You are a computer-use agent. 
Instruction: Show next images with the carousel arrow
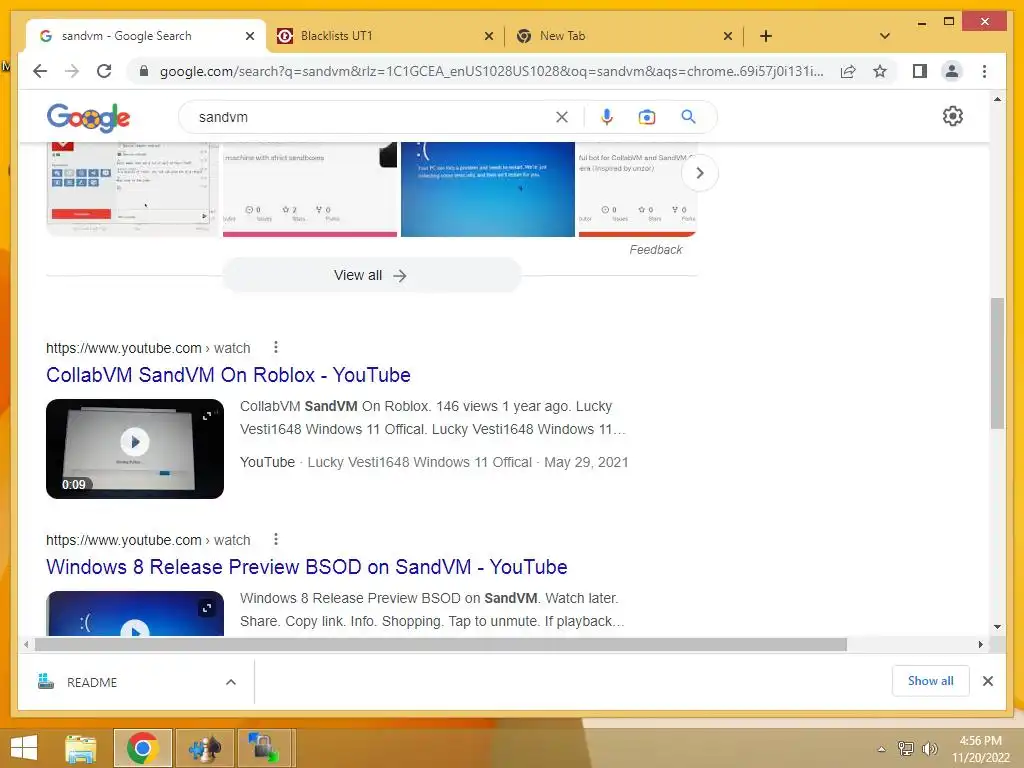[x=699, y=173]
